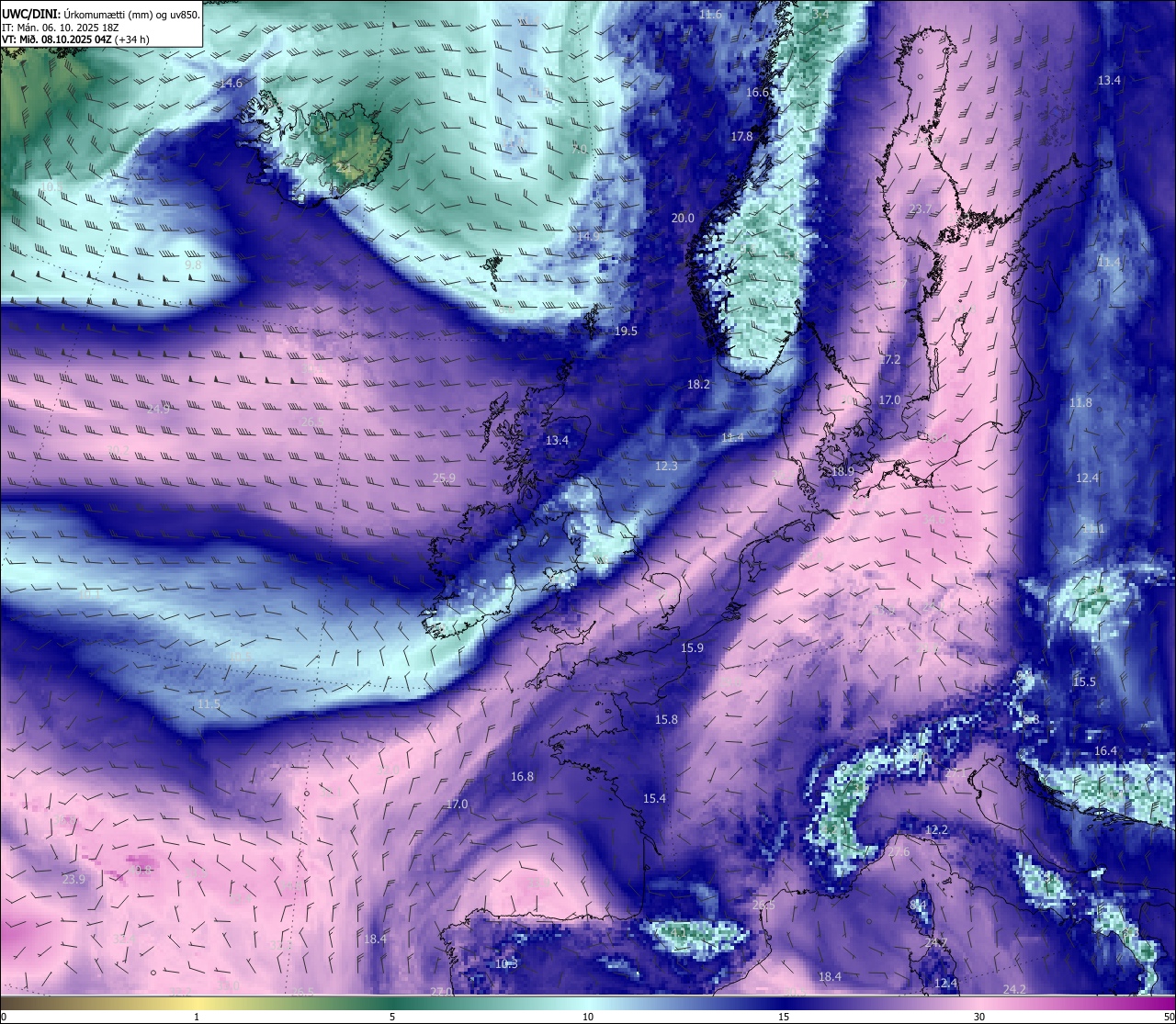Click the map value '11.8'

[1080, 403]
